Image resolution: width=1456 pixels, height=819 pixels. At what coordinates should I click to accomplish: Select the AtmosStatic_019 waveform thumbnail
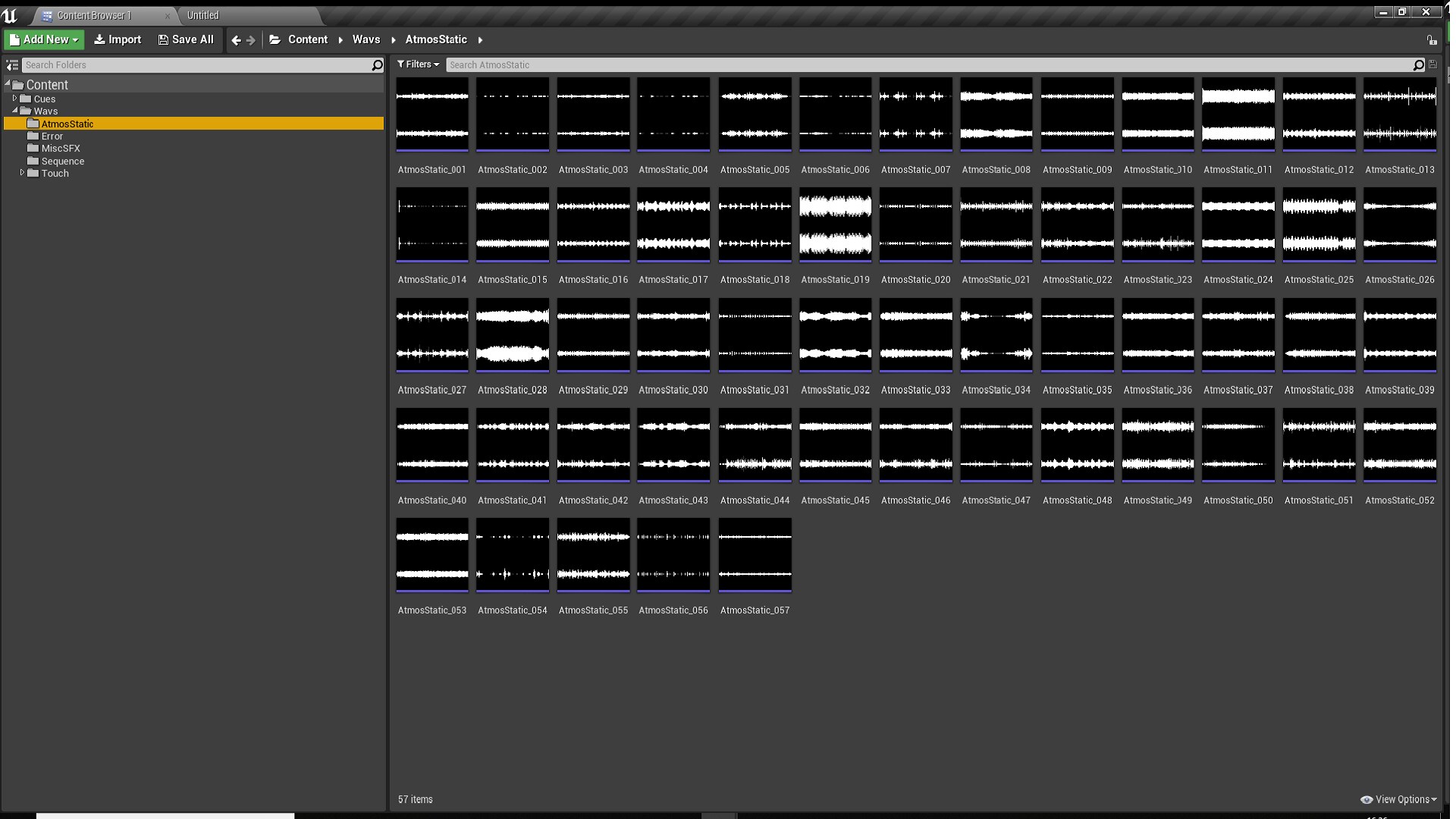[835, 225]
